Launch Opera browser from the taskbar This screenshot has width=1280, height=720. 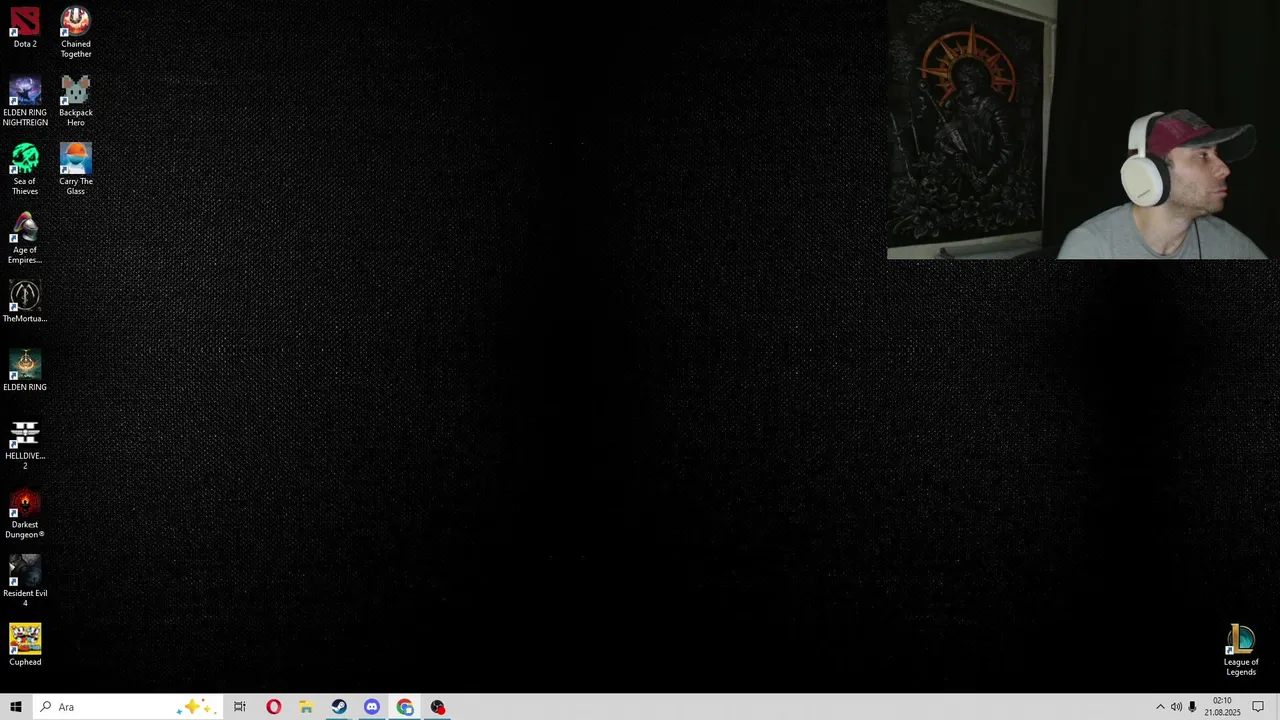click(273, 707)
